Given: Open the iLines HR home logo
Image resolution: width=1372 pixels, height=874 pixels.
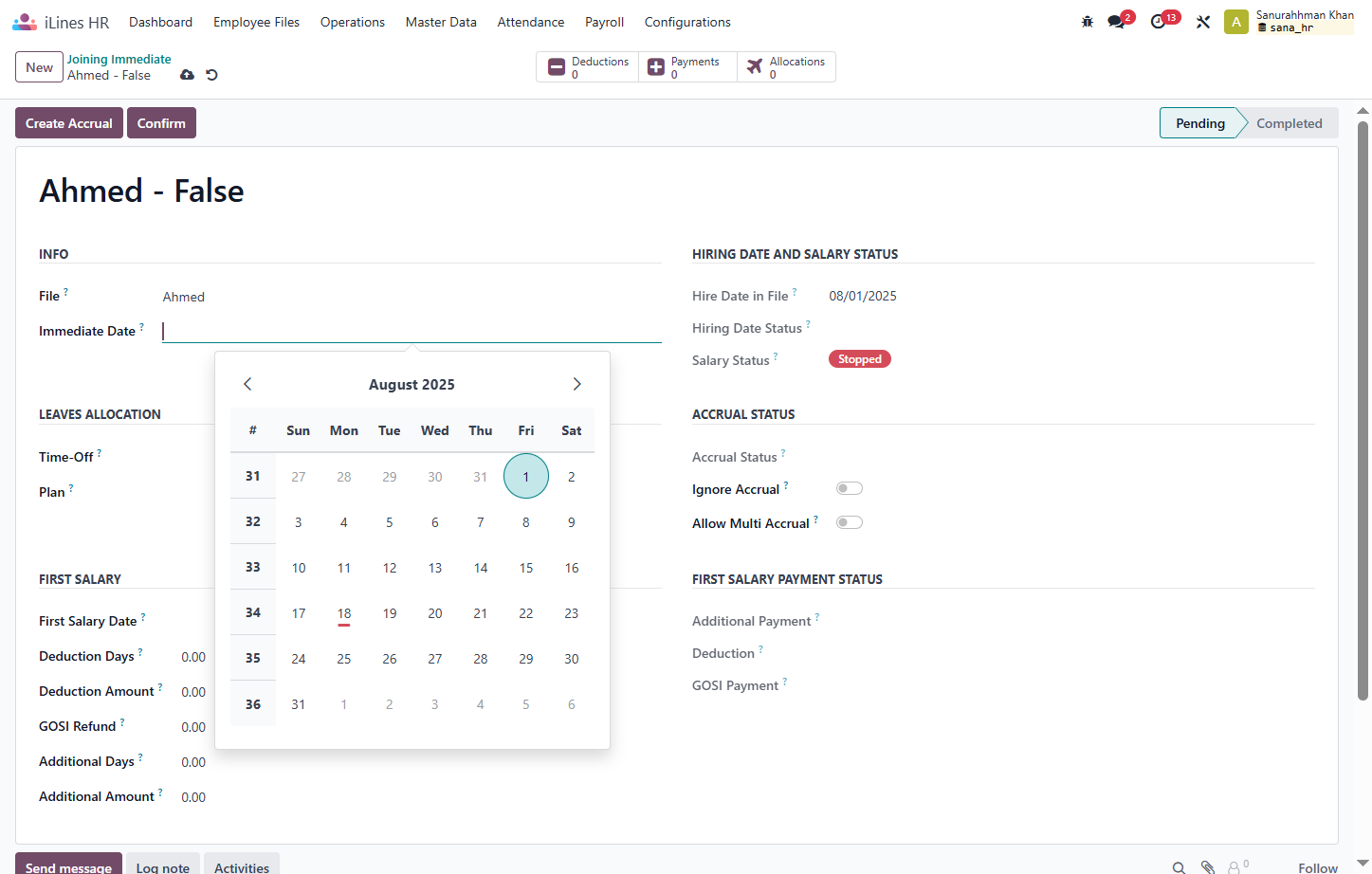Looking at the screenshot, I should coord(61,22).
